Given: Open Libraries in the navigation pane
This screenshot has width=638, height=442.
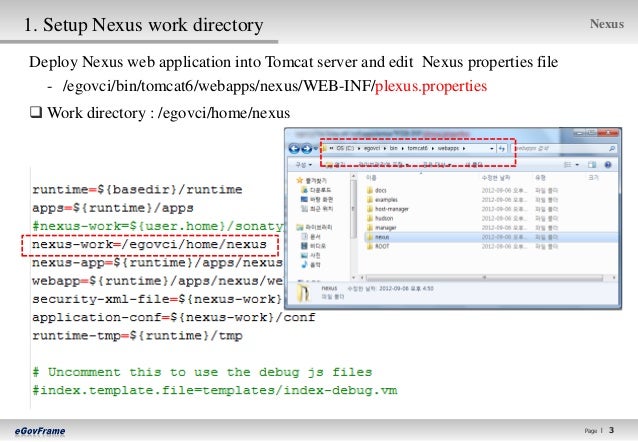Looking at the screenshot, I should (x=314, y=227).
